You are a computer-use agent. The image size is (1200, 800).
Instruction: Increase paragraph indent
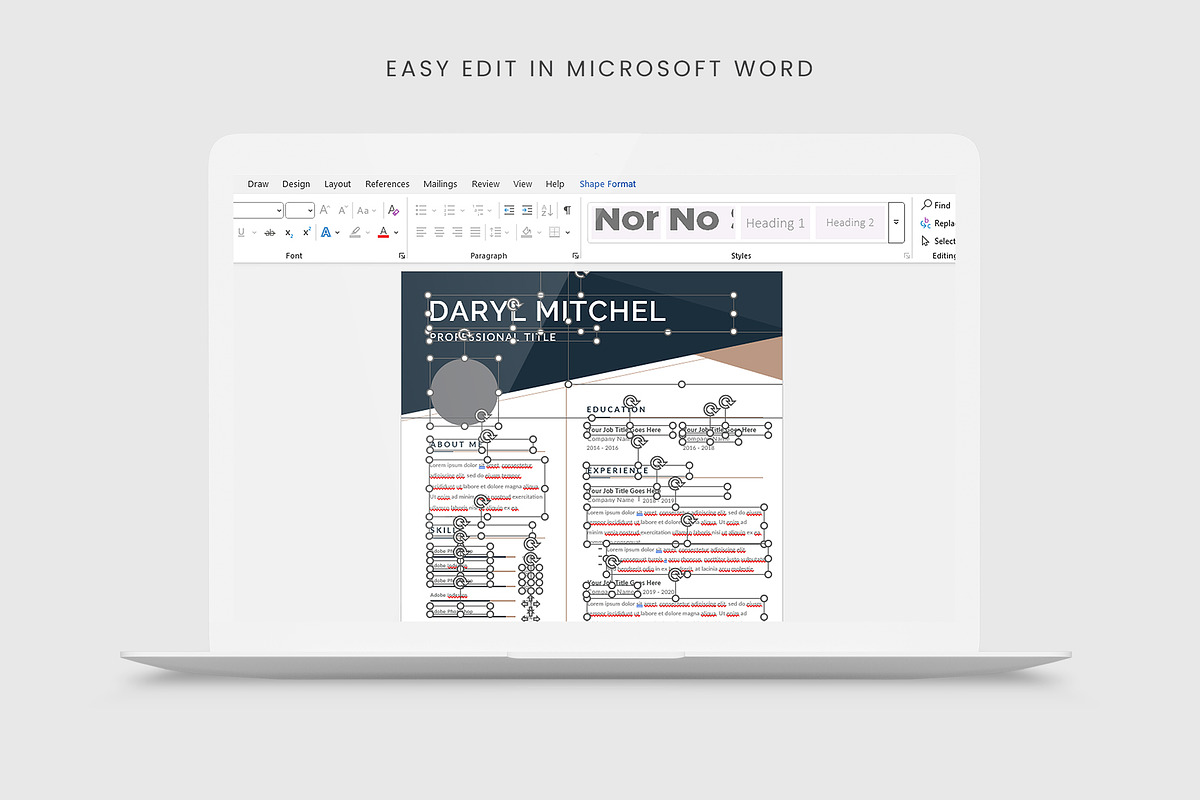[527, 210]
